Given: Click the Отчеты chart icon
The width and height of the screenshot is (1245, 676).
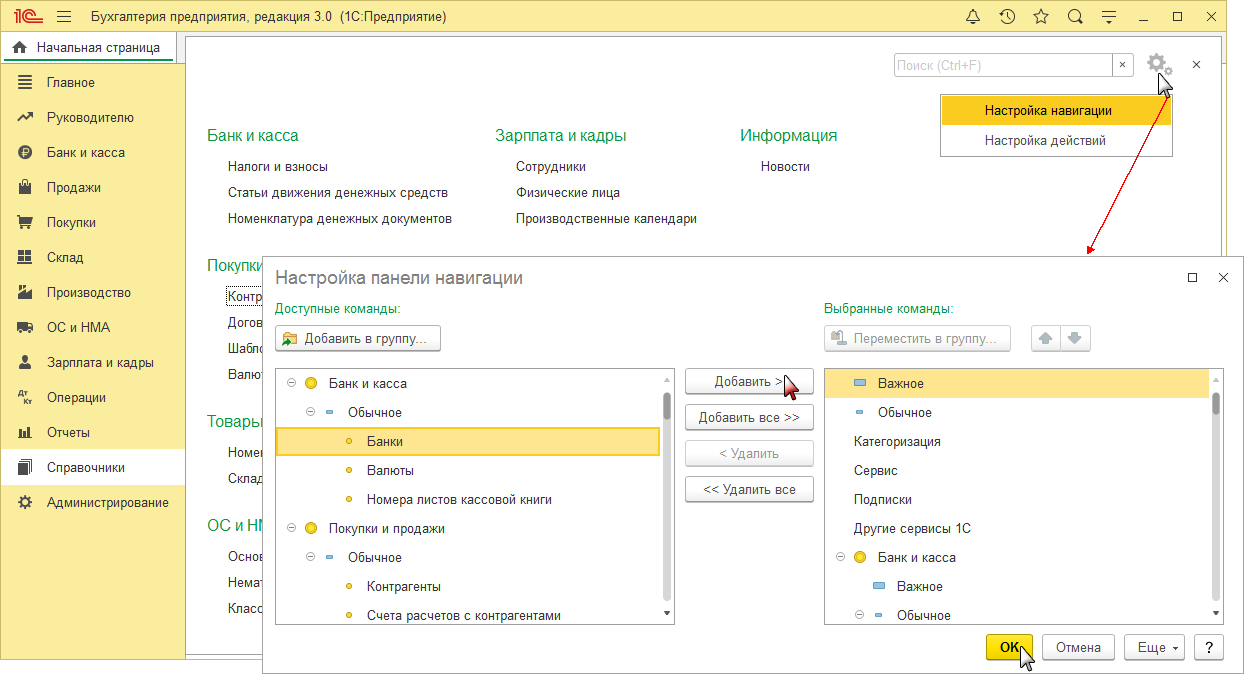Looking at the screenshot, I should tap(25, 432).
